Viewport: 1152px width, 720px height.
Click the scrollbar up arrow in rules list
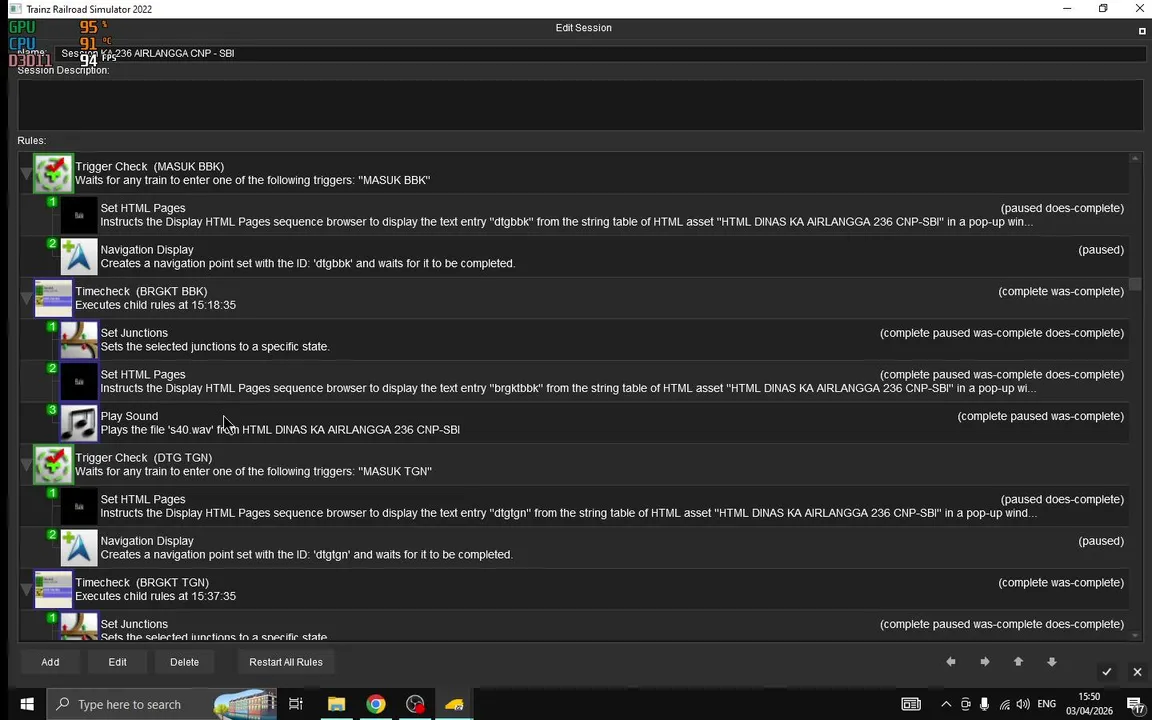pos(1135,158)
